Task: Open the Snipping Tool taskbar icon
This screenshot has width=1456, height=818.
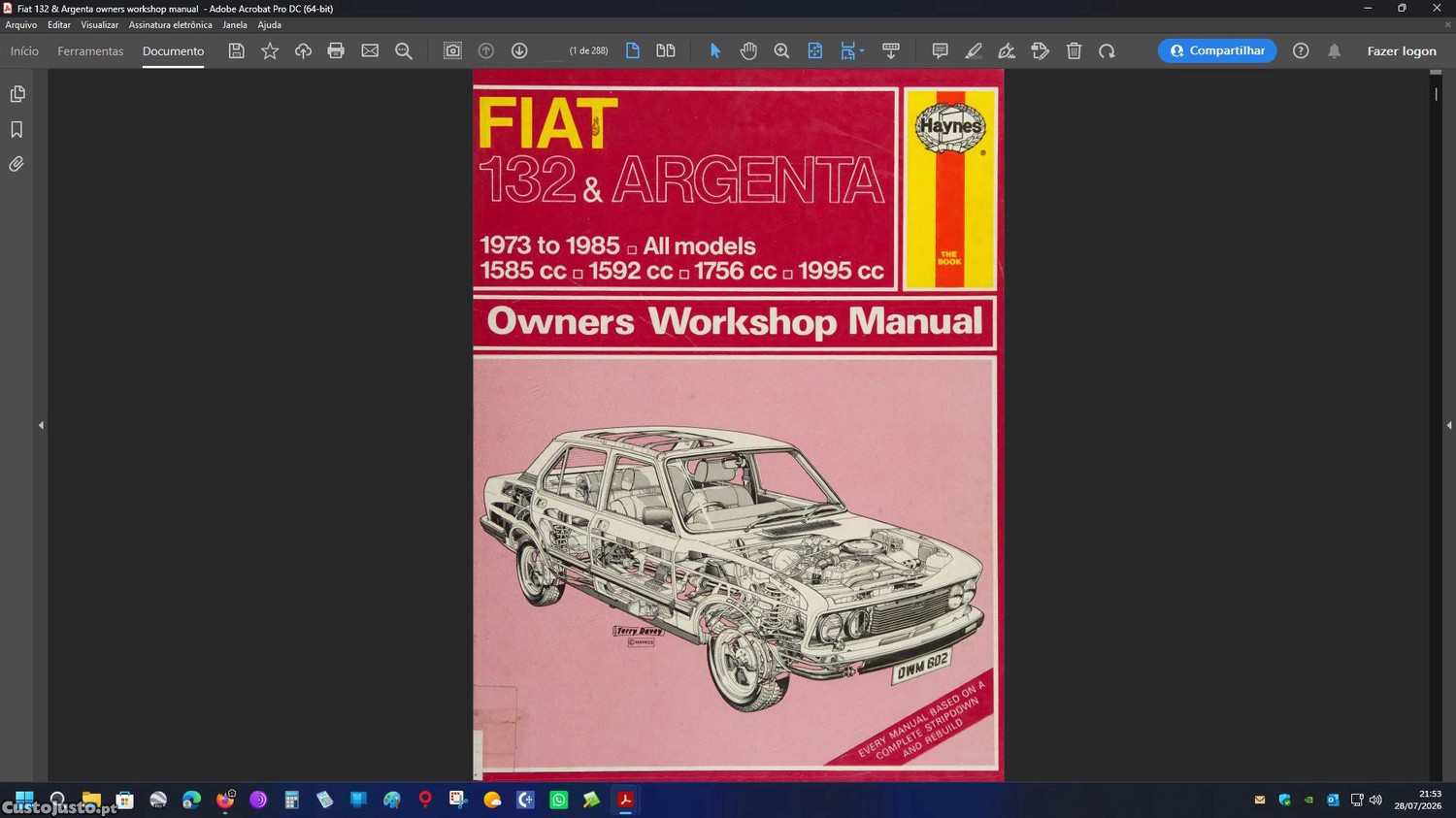Action: [458, 800]
